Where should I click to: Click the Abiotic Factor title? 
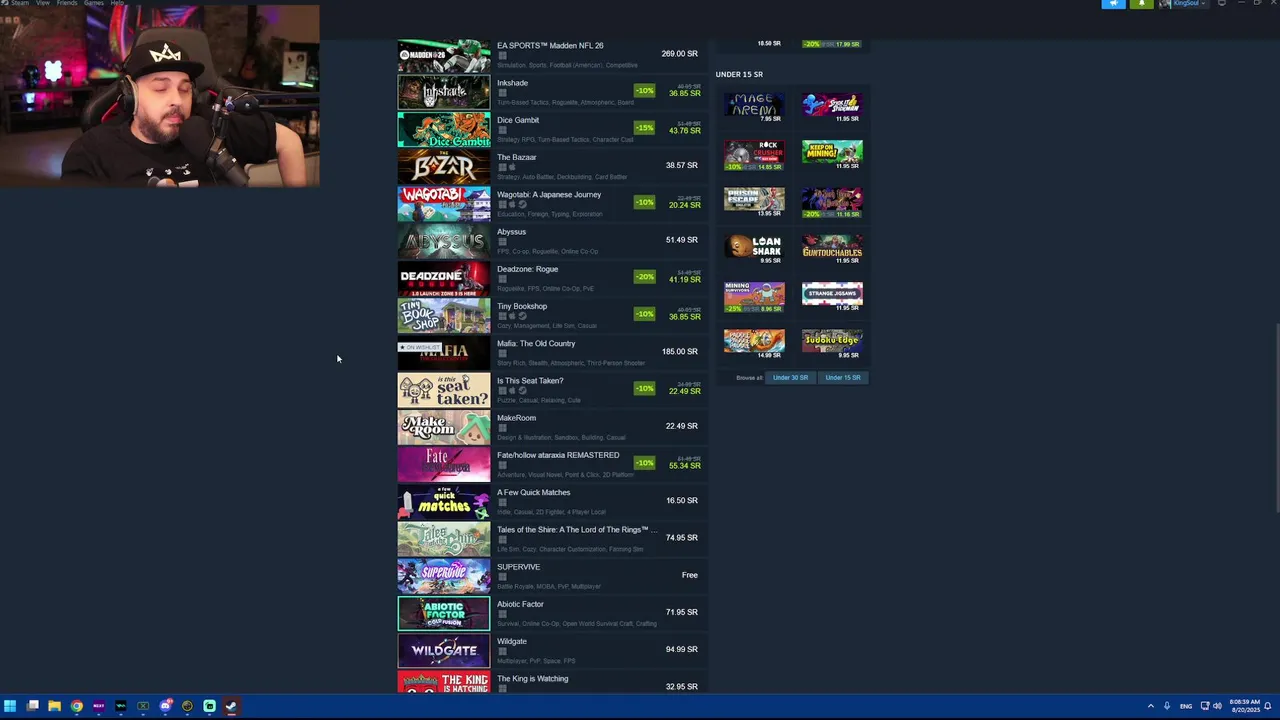(x=520, y=604)
